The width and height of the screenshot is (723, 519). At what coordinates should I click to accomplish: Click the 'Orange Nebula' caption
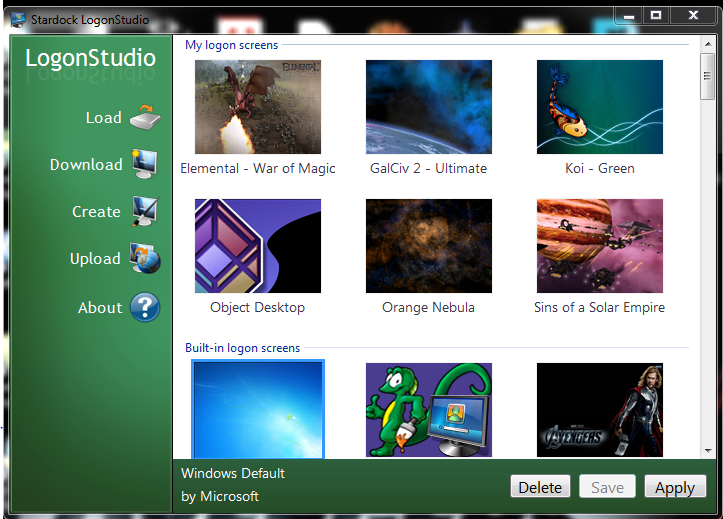pos(428,308)
